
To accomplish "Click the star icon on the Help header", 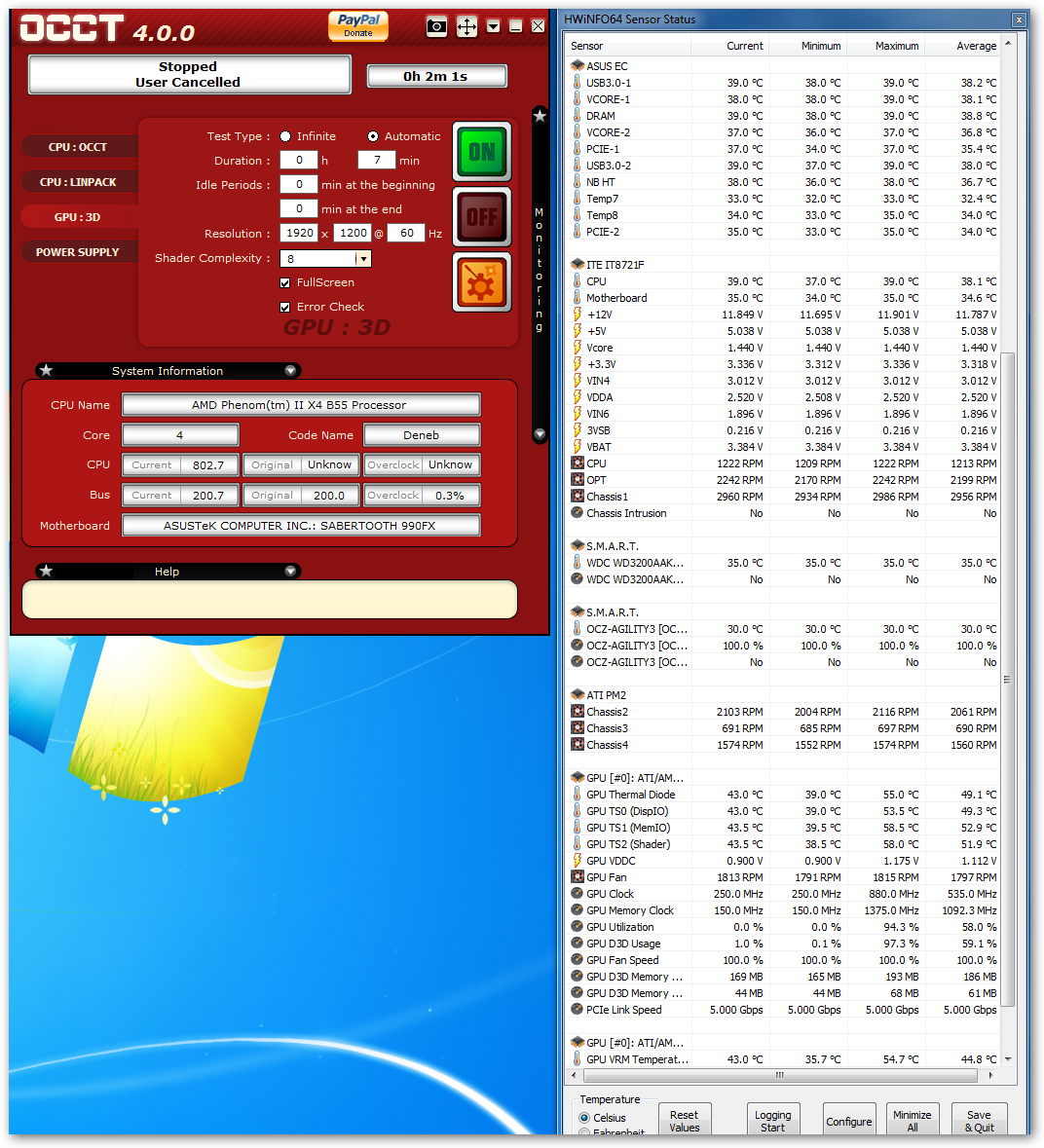I will coord(46,571).
